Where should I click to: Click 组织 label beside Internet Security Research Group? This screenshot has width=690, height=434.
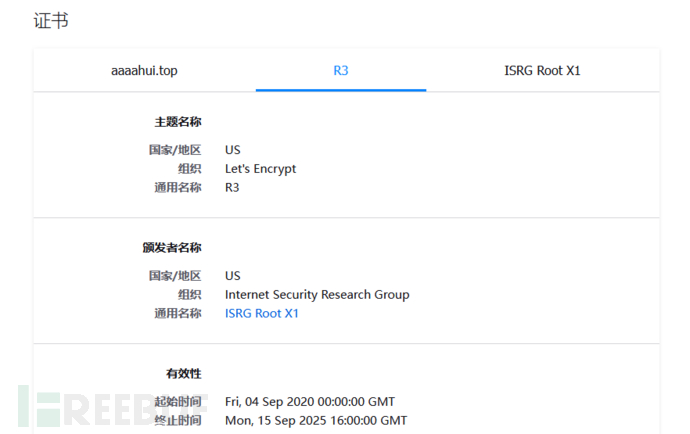coord(189,294)
